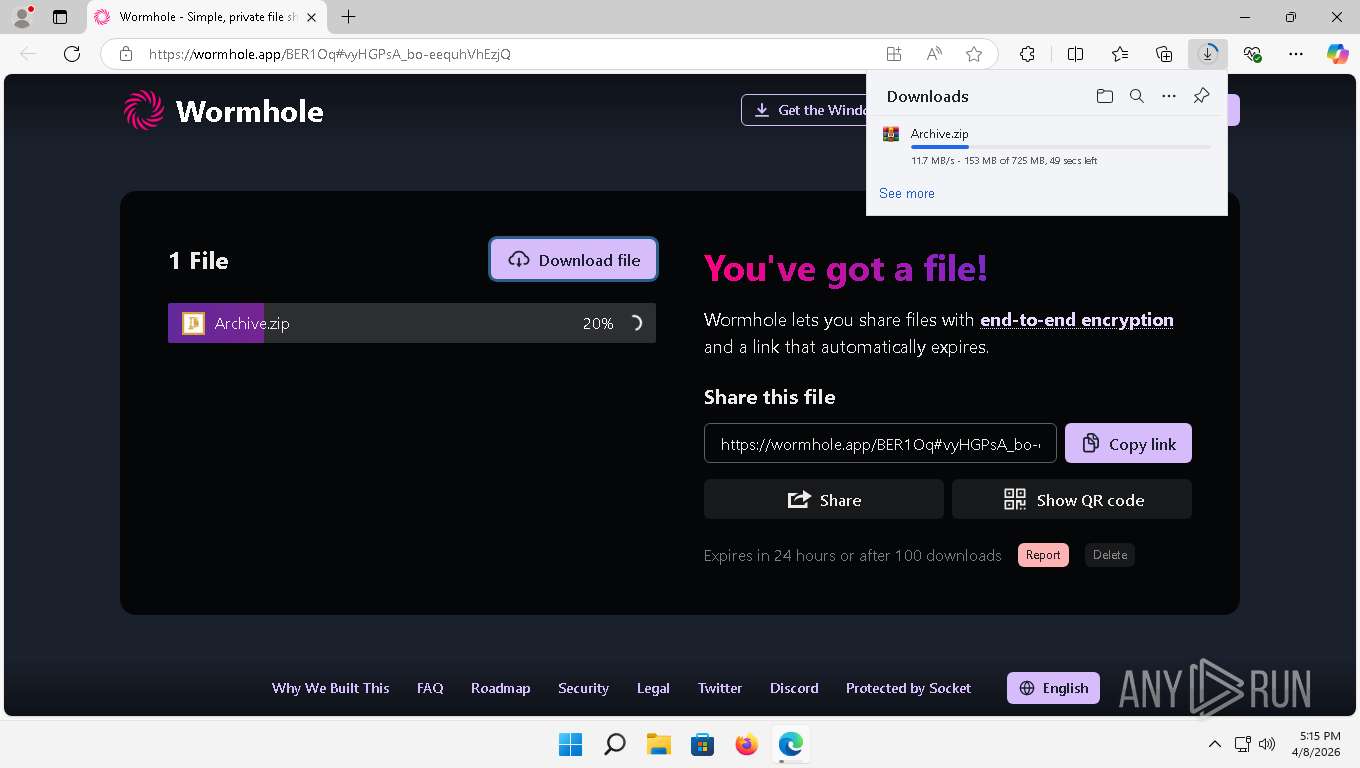Open Microsoft Store from taskbar
This screenshot has height=768, width=1360.
(702, 744)
